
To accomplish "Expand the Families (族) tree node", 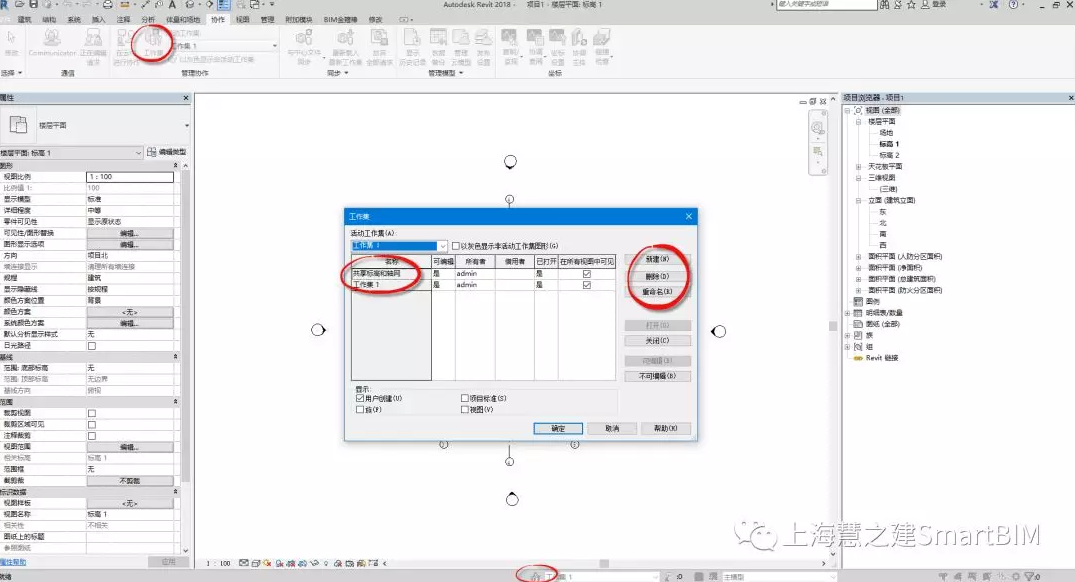I will pos(847,336).
